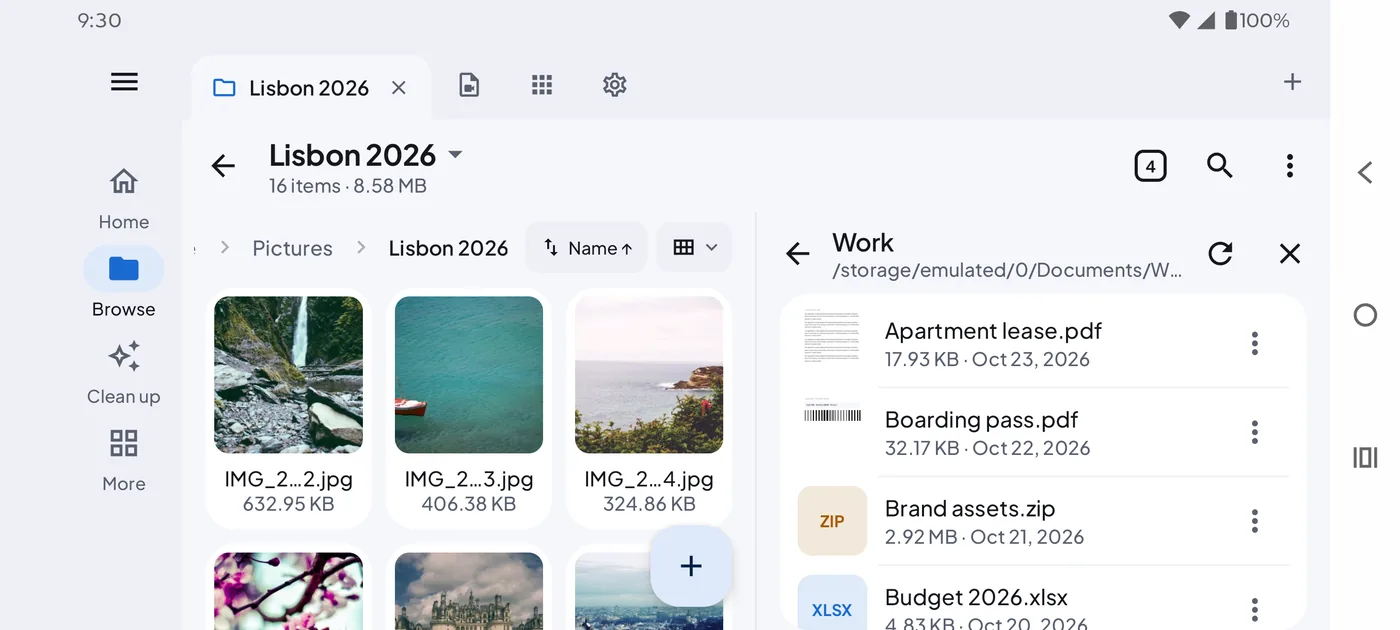Open the tab counter showing 4
The image size is (1400, 630).
[x=1150, y=166]
